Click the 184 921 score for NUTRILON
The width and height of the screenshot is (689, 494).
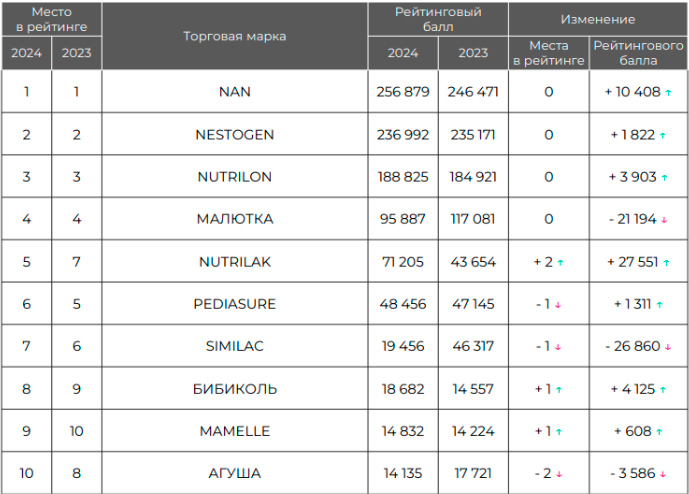[x=473, y=177]
